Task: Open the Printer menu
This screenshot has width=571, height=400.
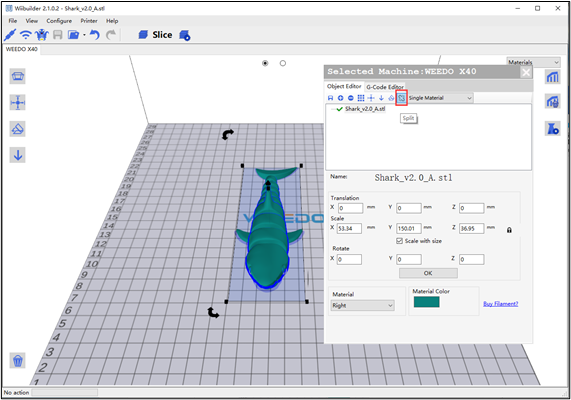Action: pyautogui.click(x=89, y=21)
